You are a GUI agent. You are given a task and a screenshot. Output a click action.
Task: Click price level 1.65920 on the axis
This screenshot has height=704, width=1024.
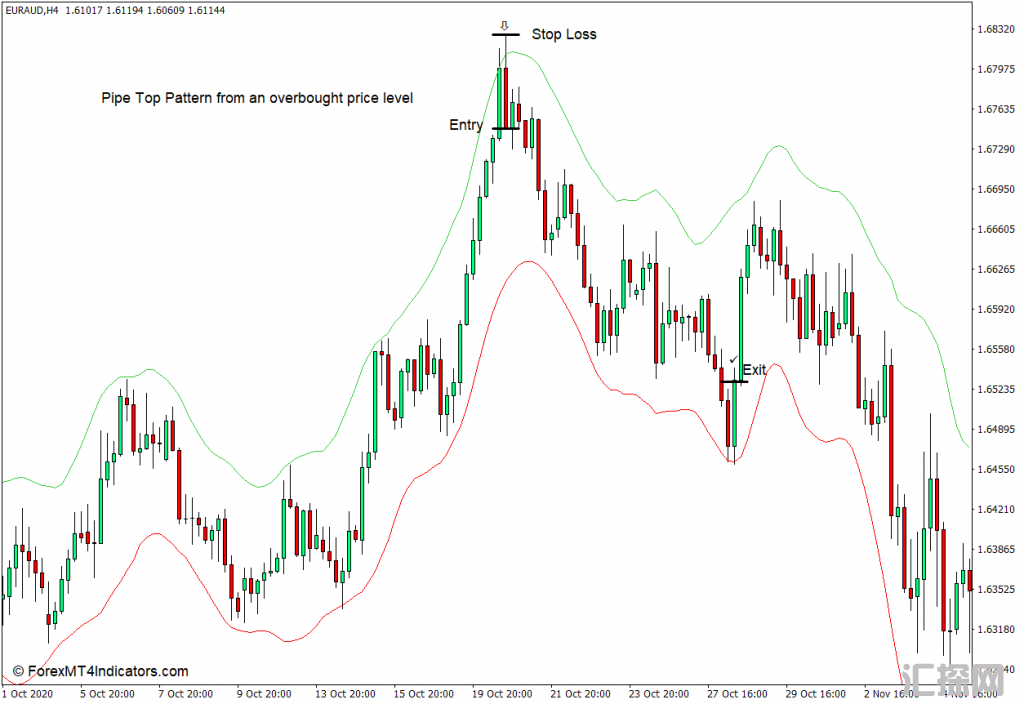tap(996, 309)
